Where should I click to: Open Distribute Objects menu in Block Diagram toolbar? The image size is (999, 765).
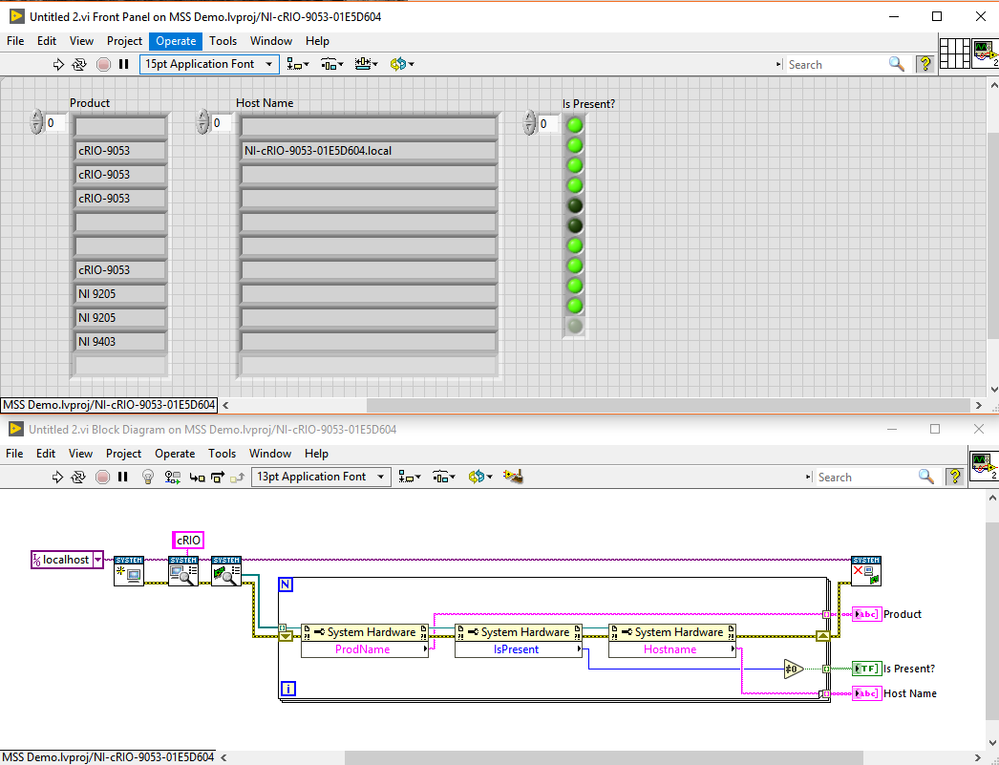point(443,476)
